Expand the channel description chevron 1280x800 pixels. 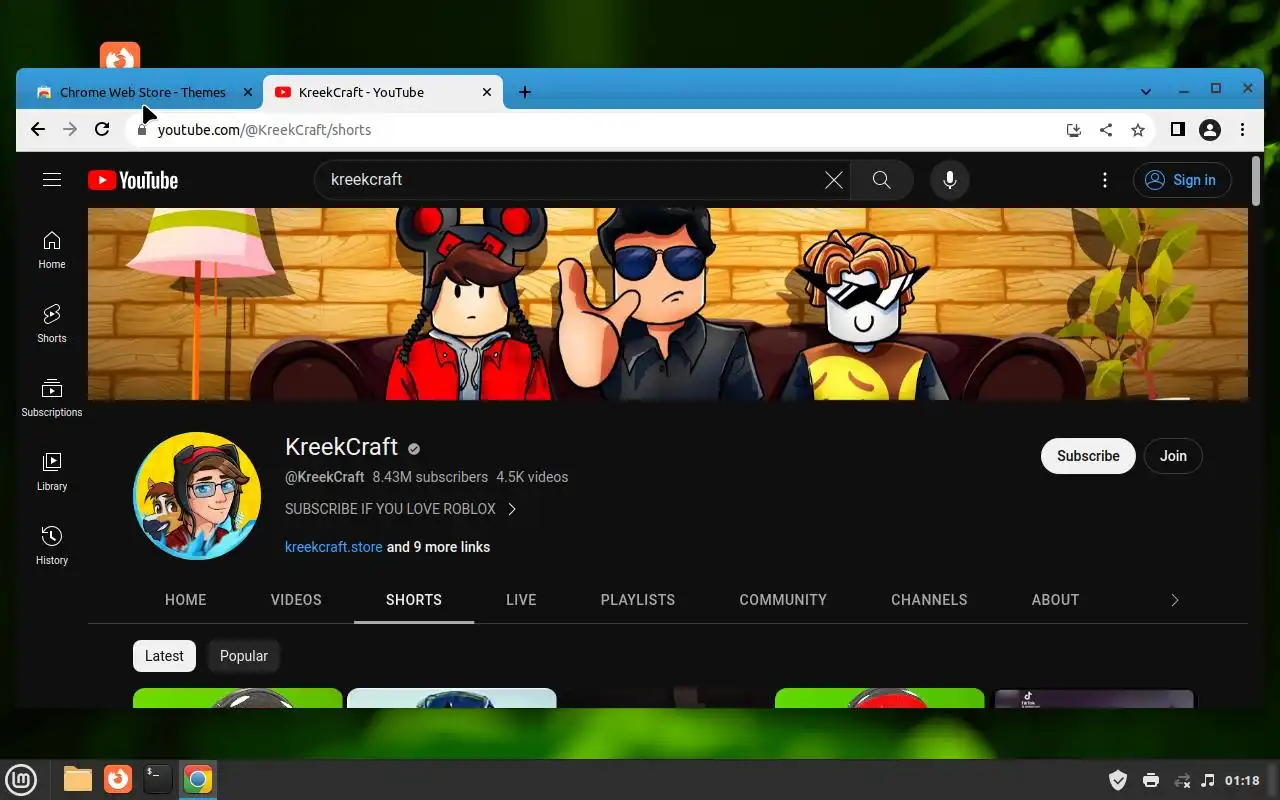click(x=512, y=509)
